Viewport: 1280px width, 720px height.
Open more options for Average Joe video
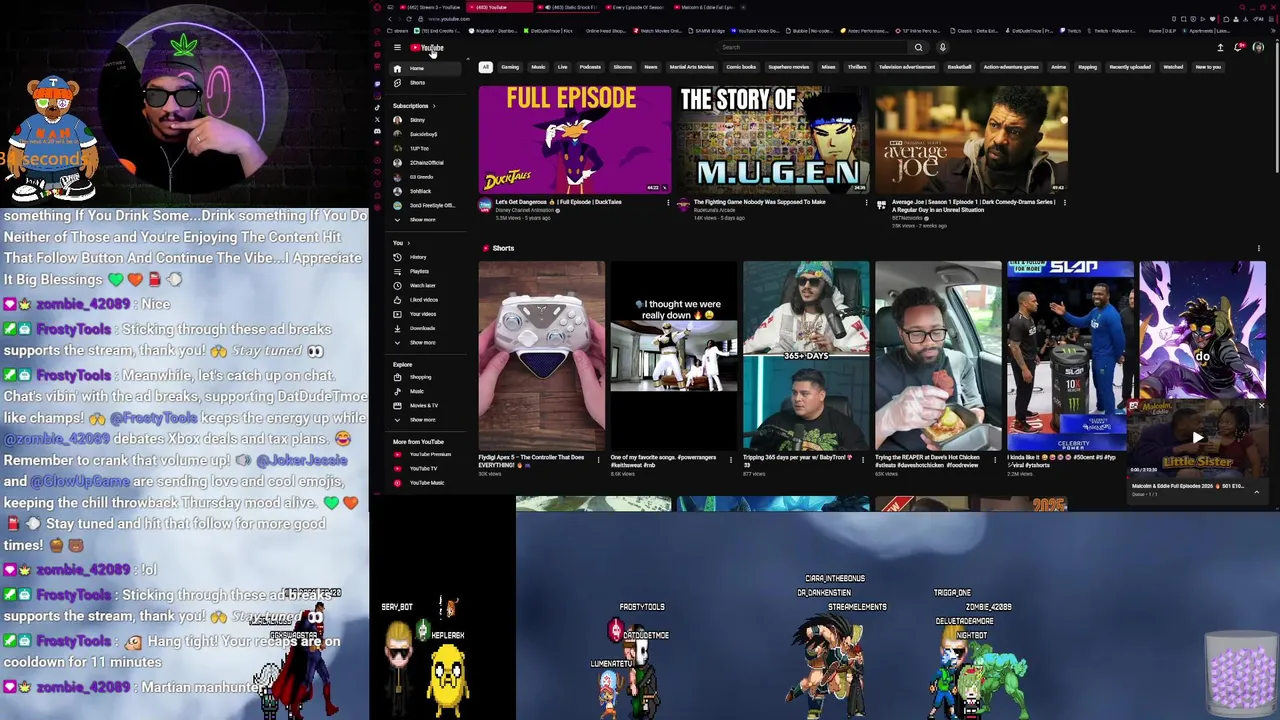click(x=1064, y=203)
